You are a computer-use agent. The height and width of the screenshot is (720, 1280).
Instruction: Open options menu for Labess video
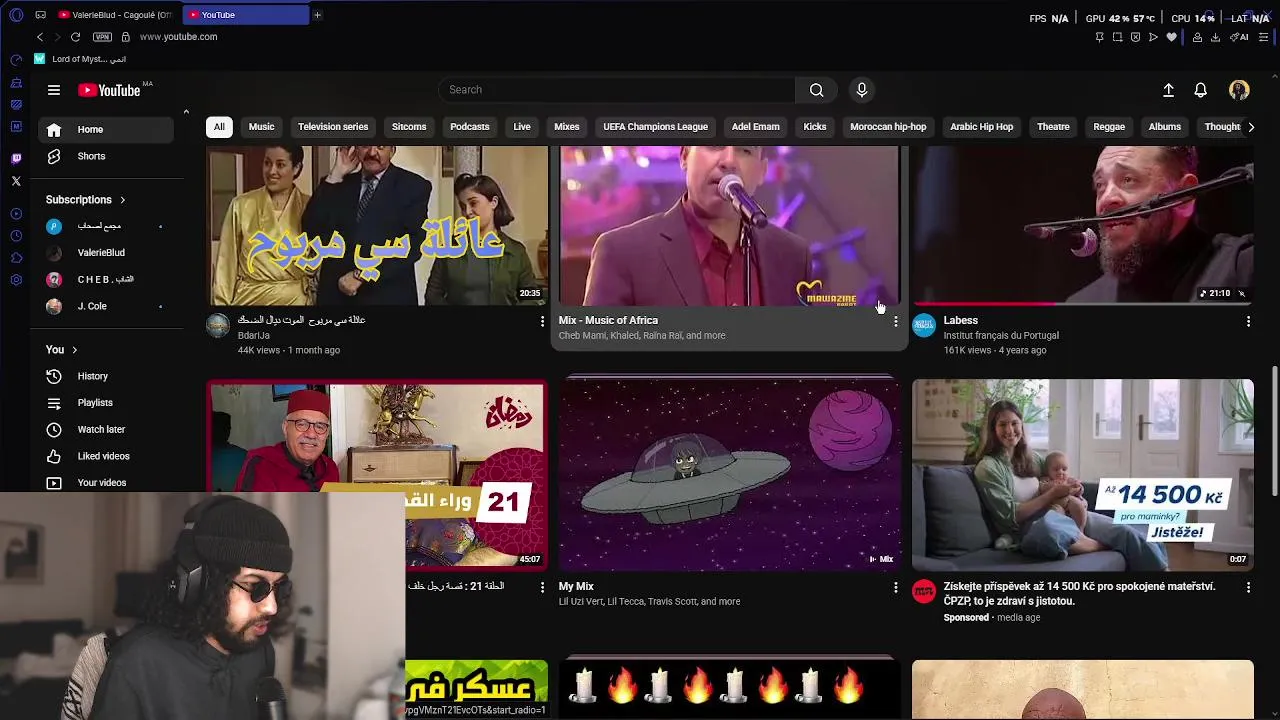click(1248, 322)
